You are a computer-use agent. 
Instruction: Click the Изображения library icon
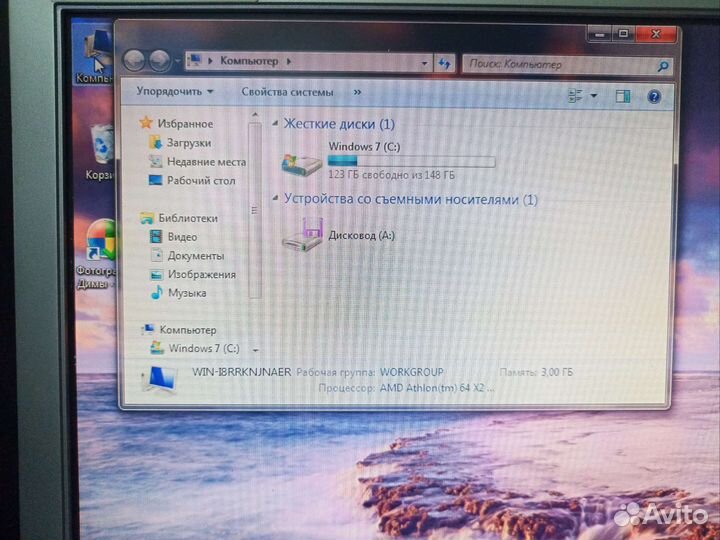pyautogui.click(x=157, y=275)
